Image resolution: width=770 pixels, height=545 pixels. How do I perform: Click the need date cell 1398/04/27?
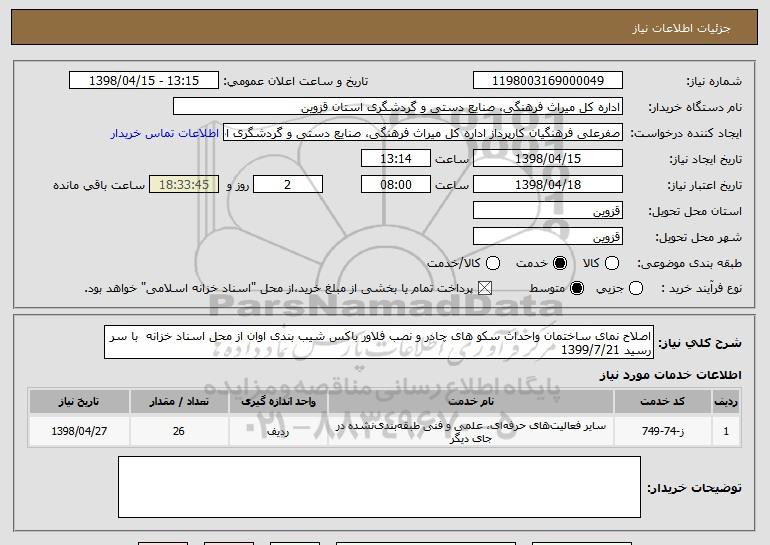point(79,431)
